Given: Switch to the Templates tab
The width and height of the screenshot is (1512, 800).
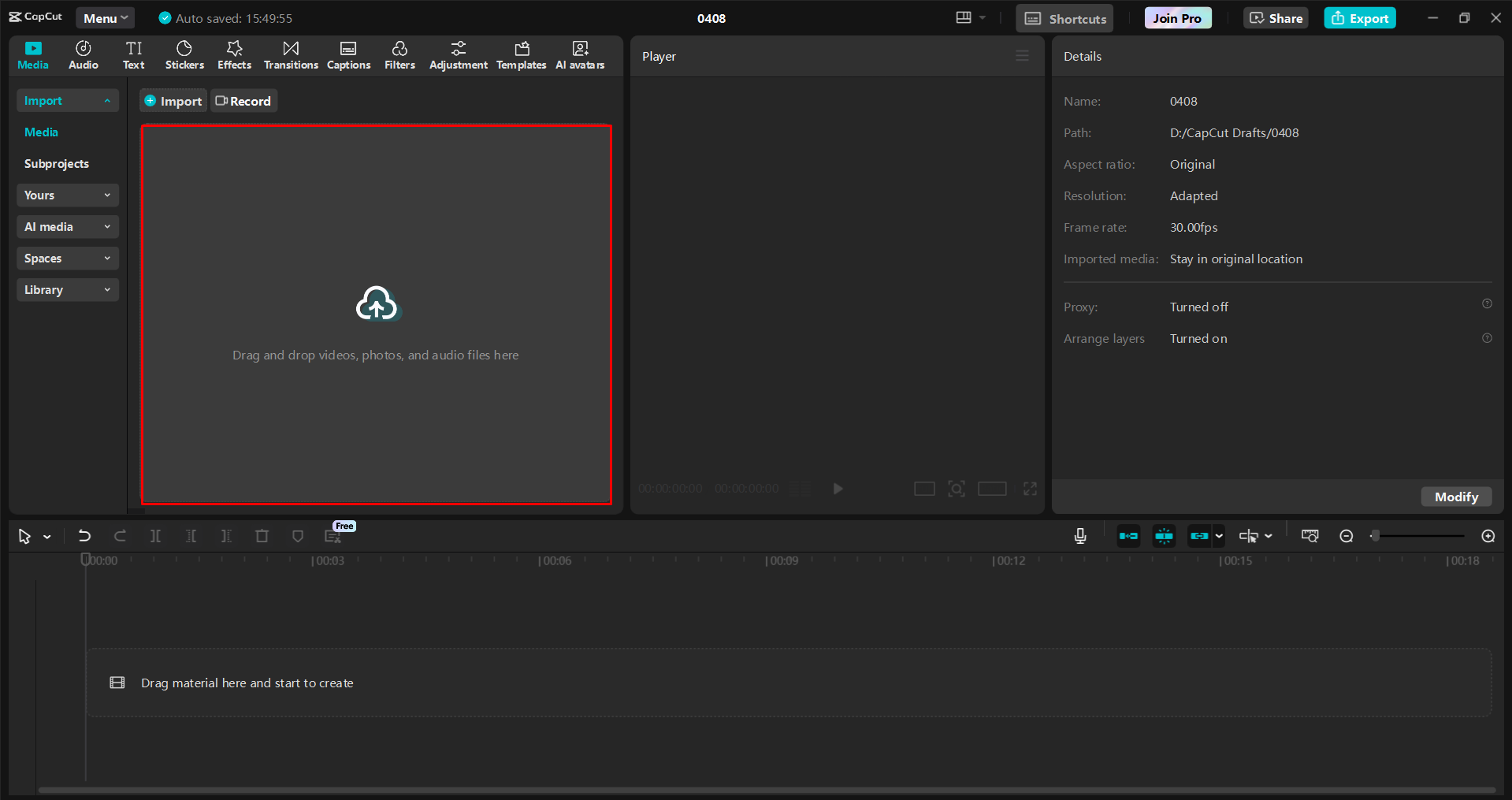Looking at the screenshot, I should [x=521, y=55].
